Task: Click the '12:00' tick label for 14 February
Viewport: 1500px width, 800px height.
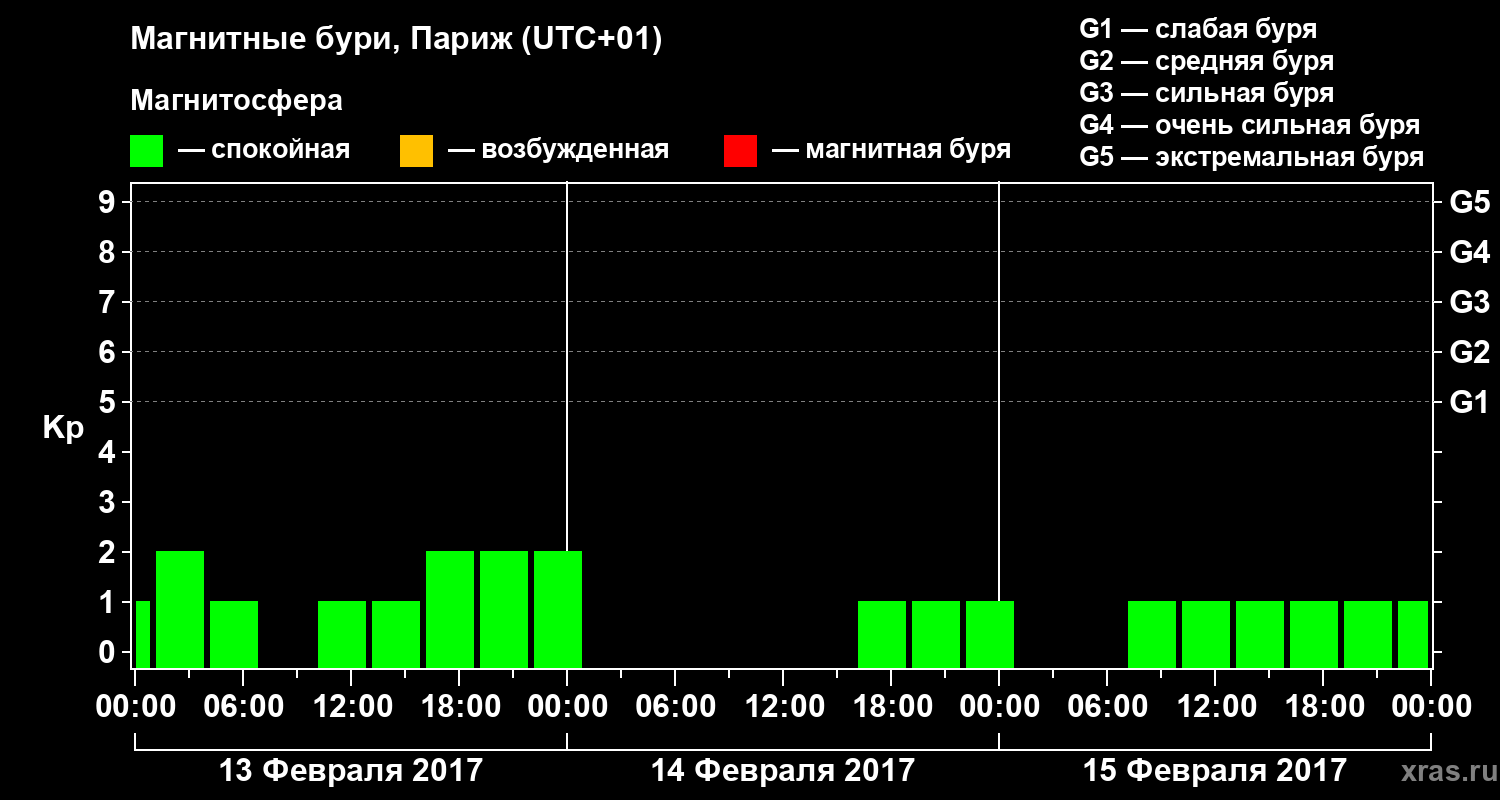Action: coord(783,707)
